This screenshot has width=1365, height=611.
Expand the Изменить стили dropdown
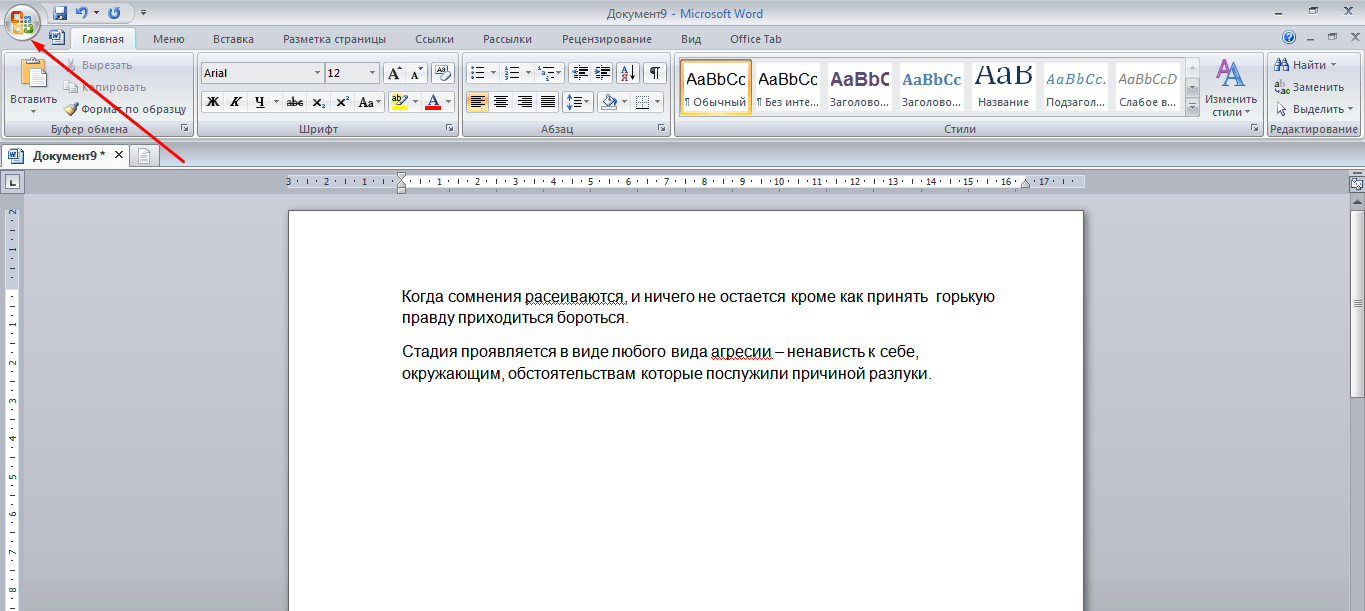click(1230, 88)
